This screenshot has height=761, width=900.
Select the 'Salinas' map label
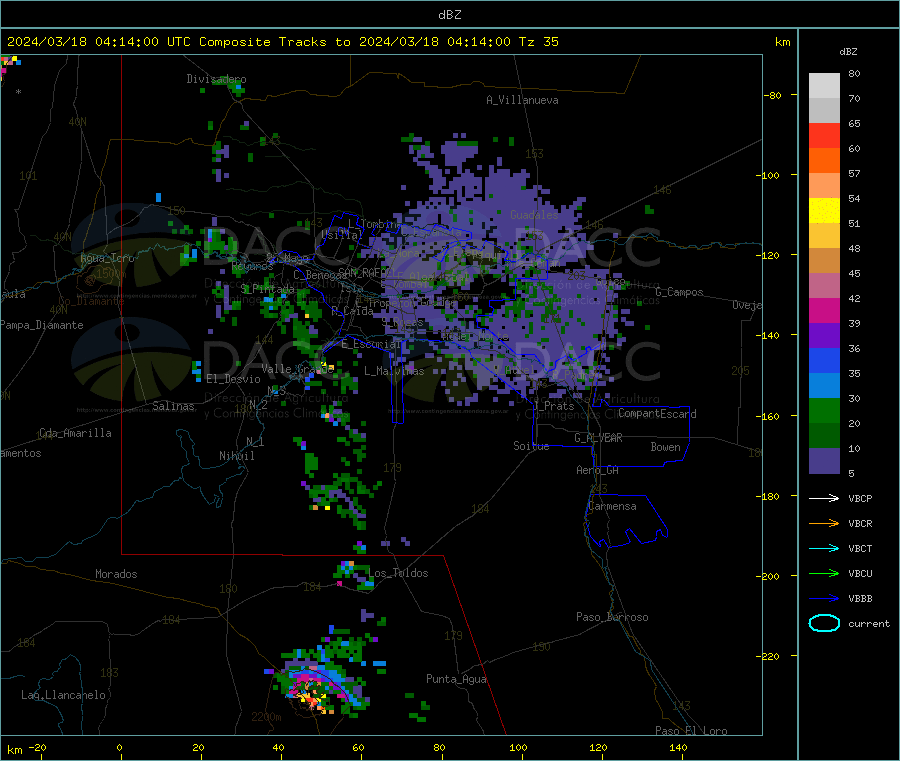173,406
